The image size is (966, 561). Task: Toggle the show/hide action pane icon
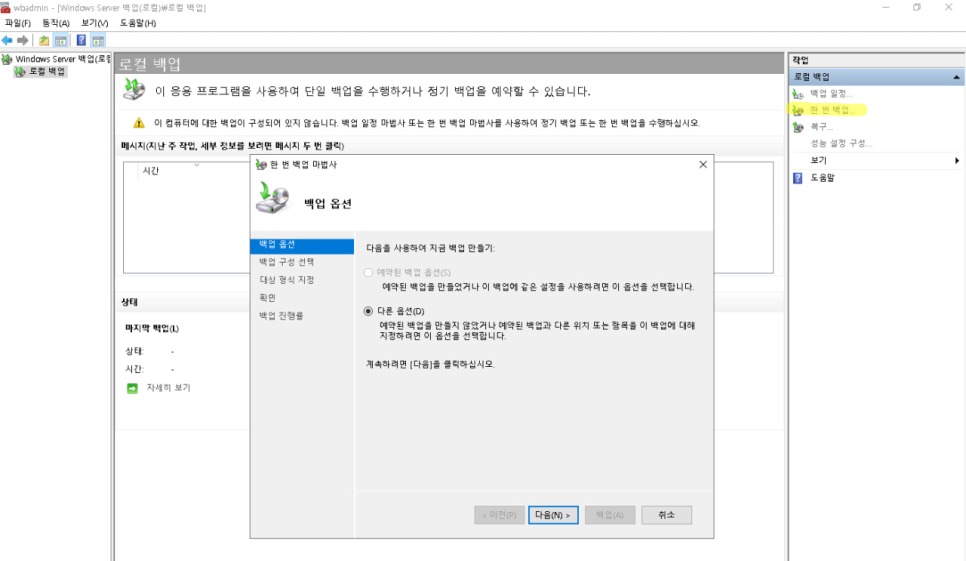[x=98, y=40]
